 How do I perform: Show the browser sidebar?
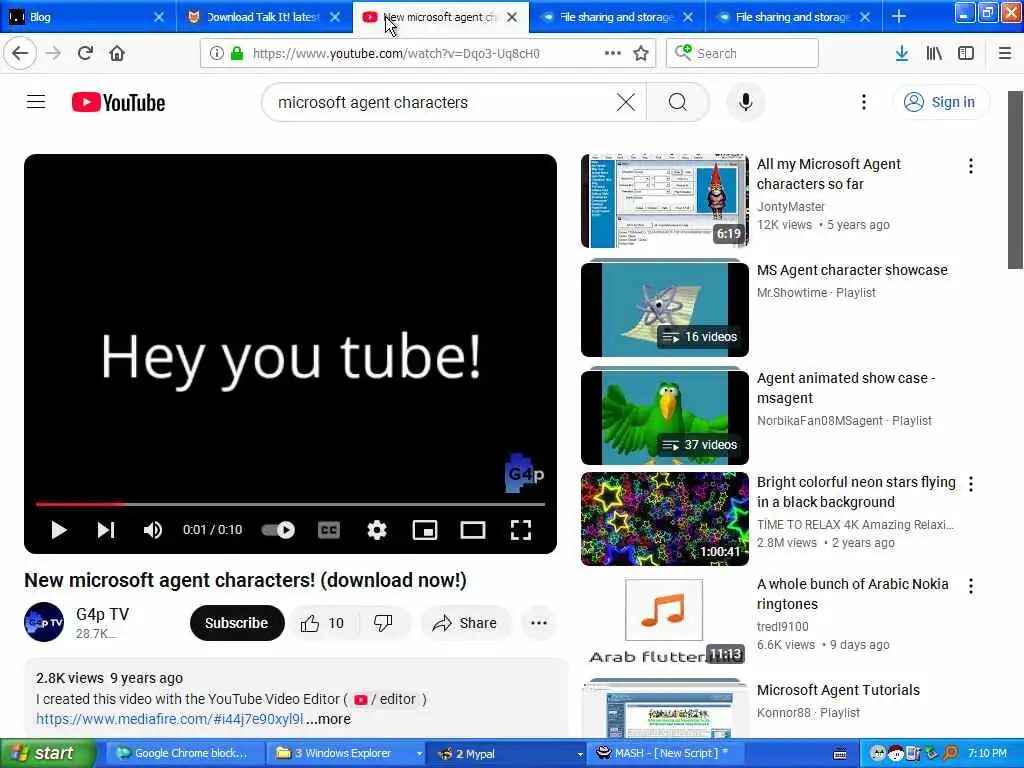pyautogui.click(x=966, y=54)
